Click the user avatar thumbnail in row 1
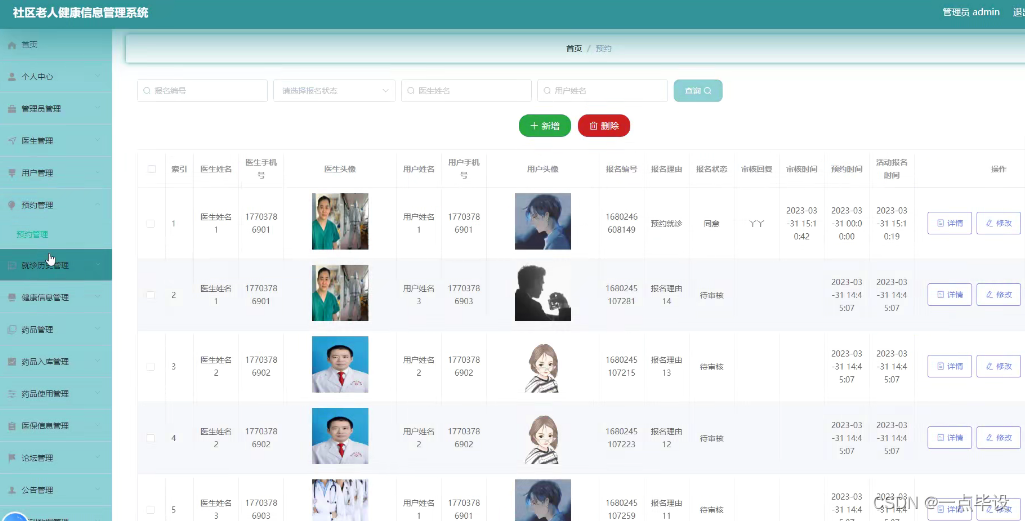 point(543,222)
